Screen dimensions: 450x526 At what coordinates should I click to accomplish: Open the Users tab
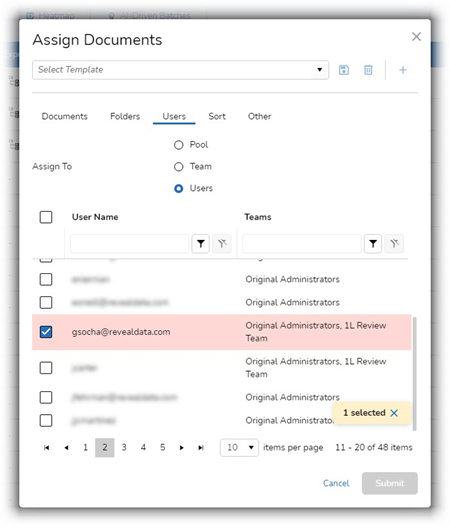coord(174,116)
